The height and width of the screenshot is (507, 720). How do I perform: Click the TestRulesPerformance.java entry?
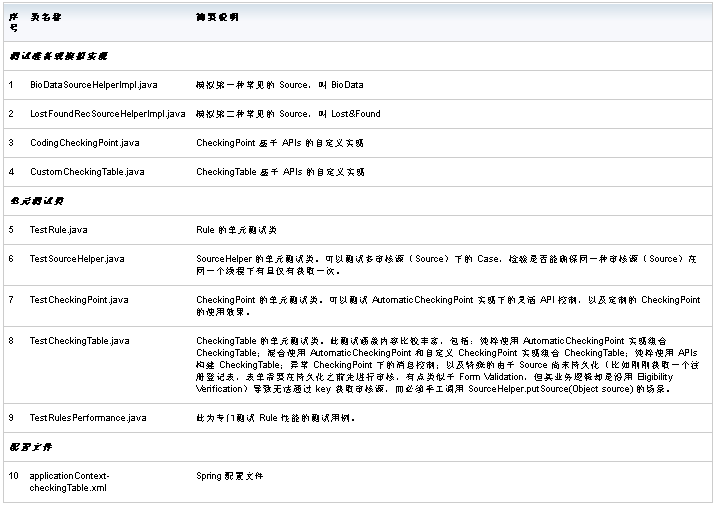click(88, 417)
